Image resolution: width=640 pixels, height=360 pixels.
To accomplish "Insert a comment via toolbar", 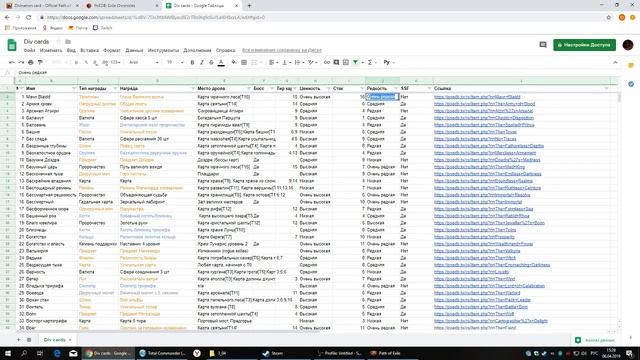I will click(x=336, y=62).
